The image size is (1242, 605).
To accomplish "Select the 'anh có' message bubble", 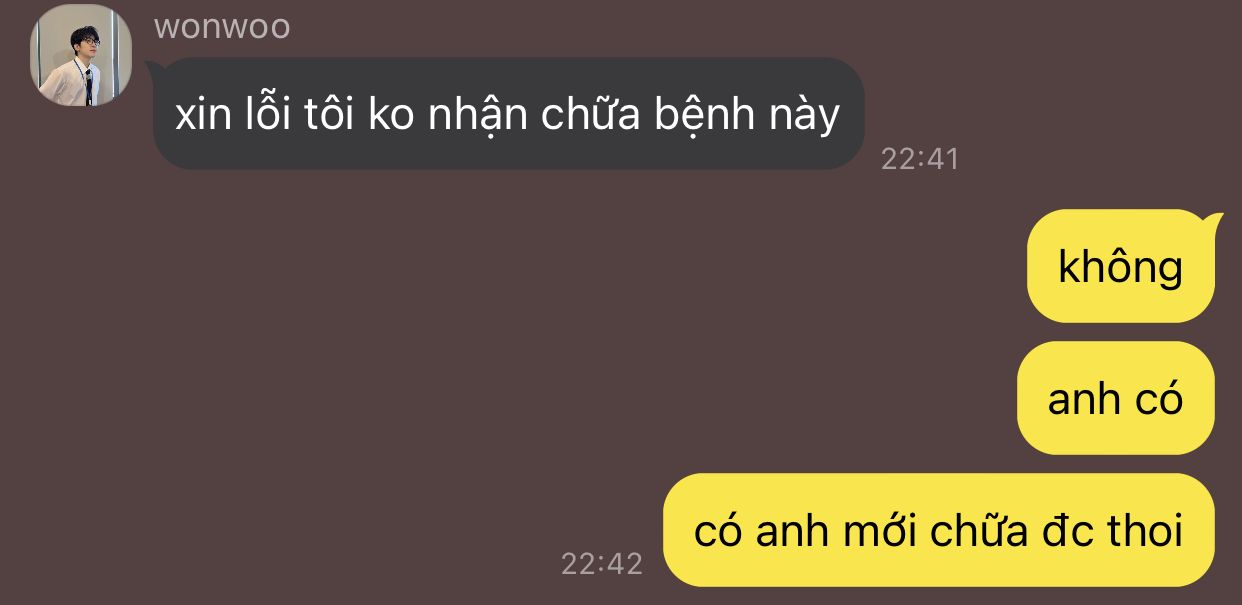I will point(1116,398).
